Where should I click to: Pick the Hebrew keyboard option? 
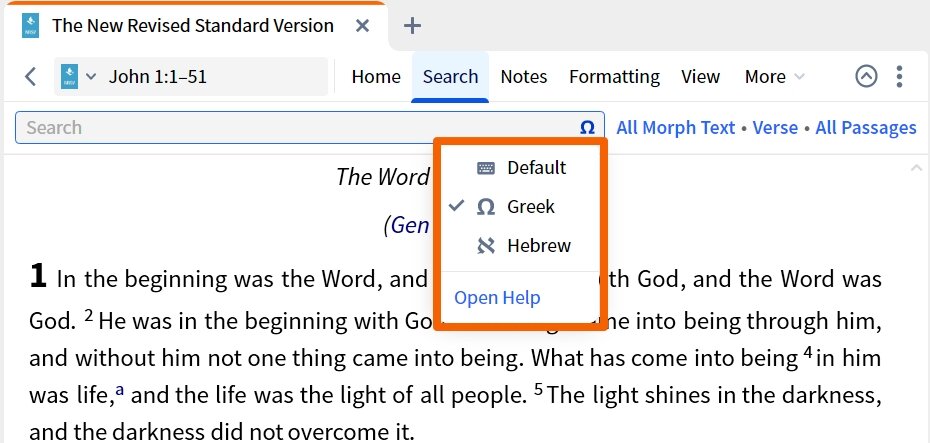tap(521, 246)
